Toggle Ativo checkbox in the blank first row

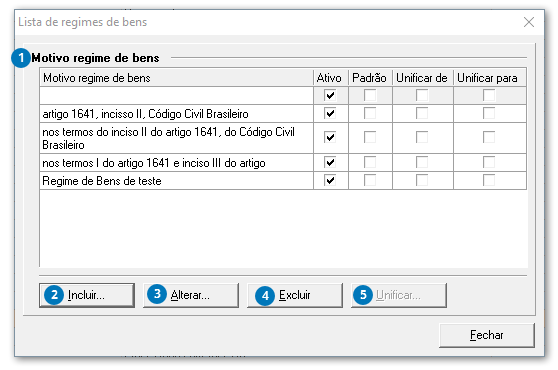point(330,95)
